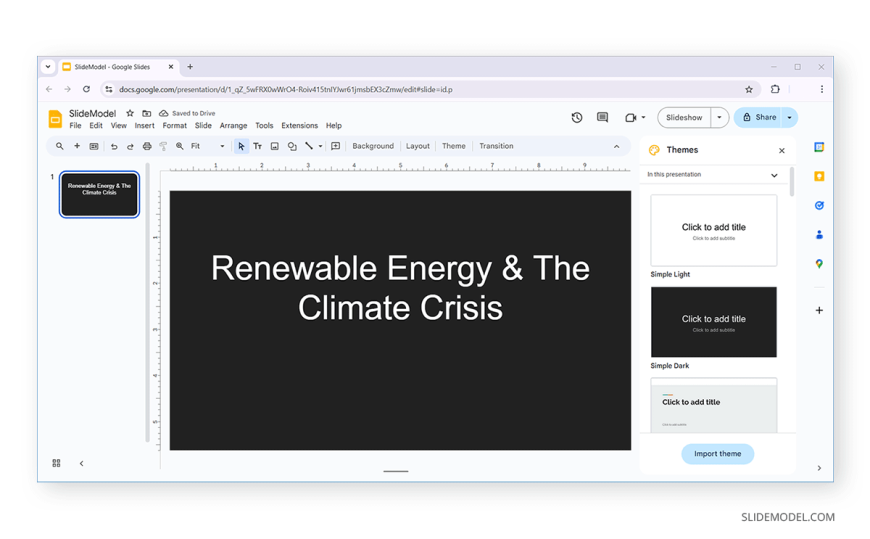Open the Share options dropdown arrow

click(x=789, y=118)
